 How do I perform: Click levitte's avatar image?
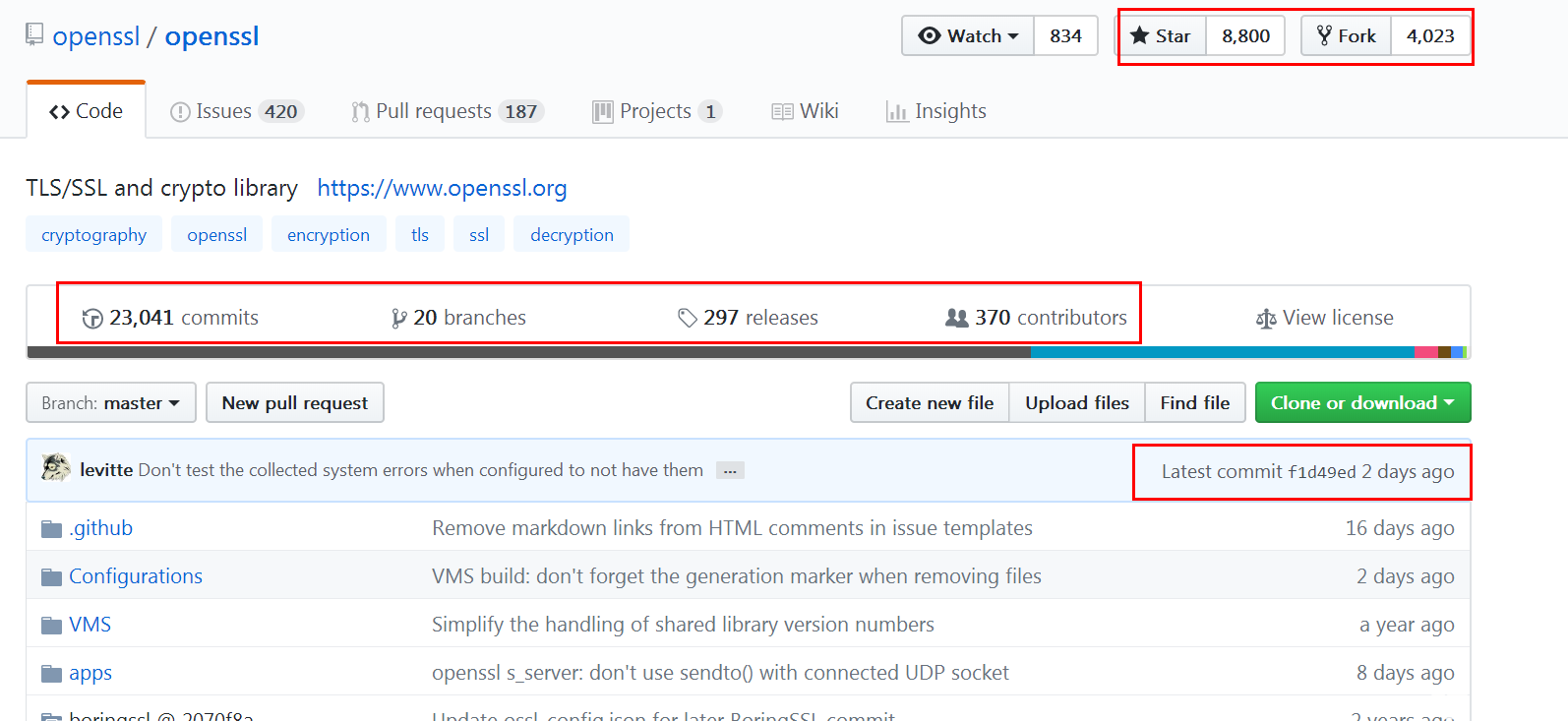[x=56, y=468]
